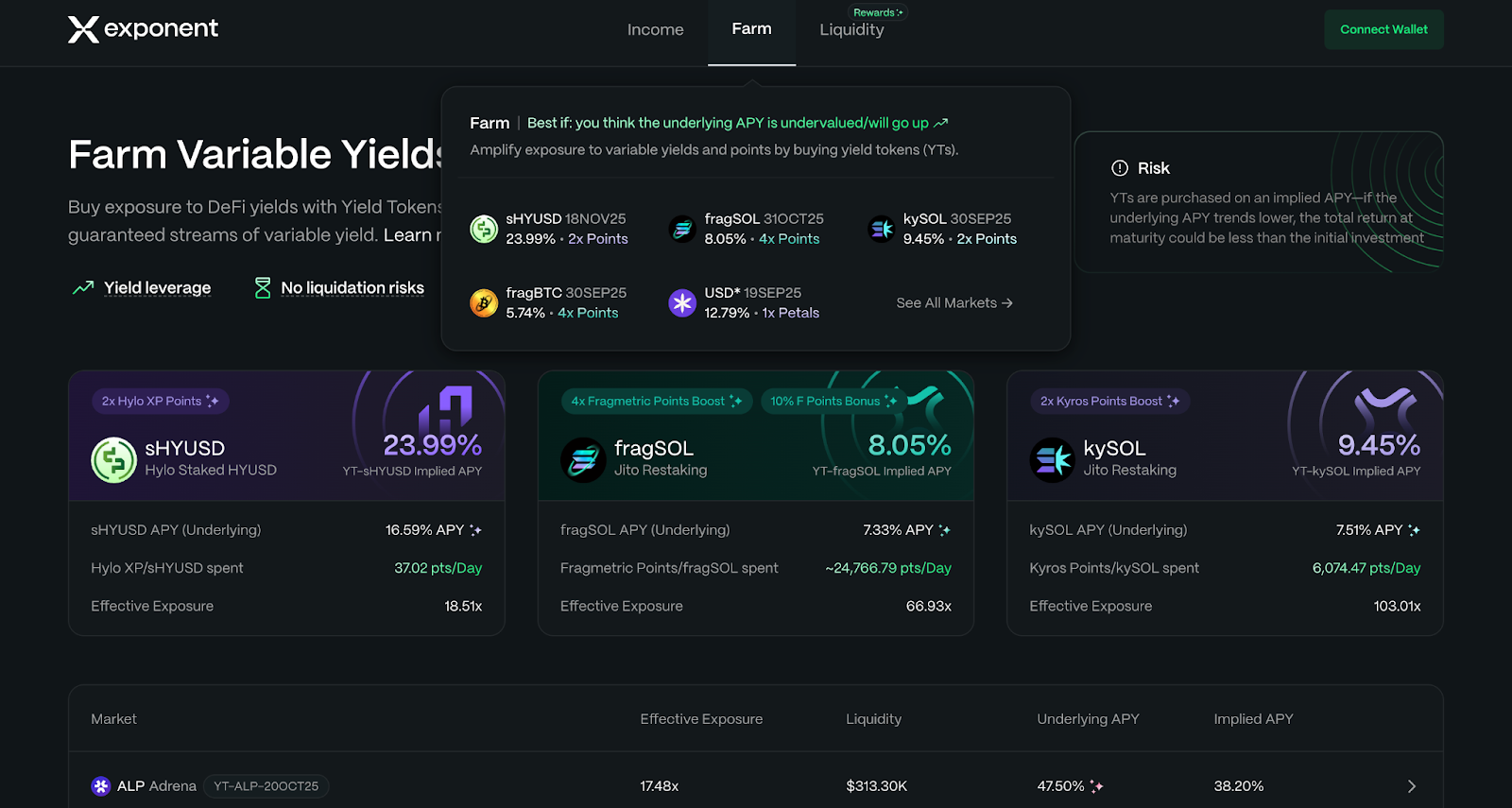Click the sparkle icon beside 47.50%

click(x=1097, y=786)
